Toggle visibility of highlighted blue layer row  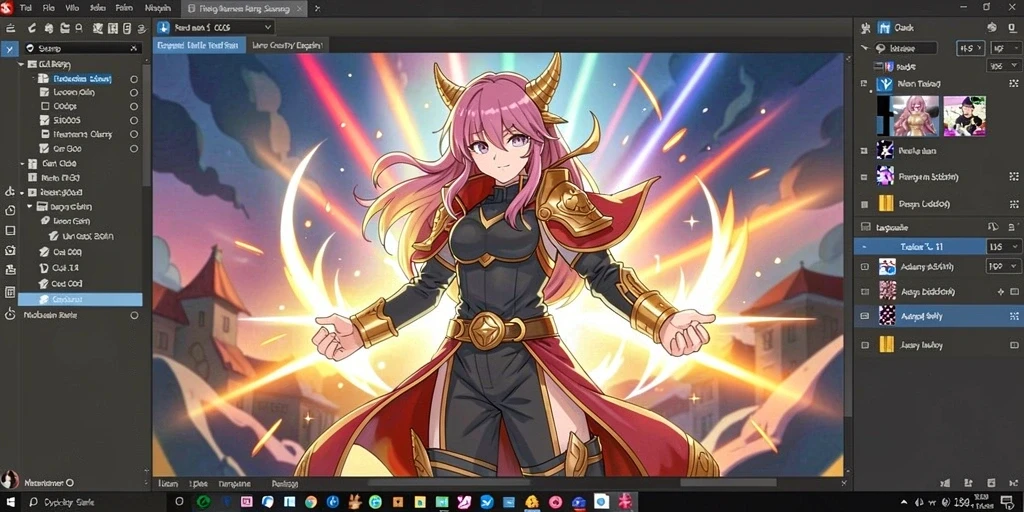click(x=865, y=316)
